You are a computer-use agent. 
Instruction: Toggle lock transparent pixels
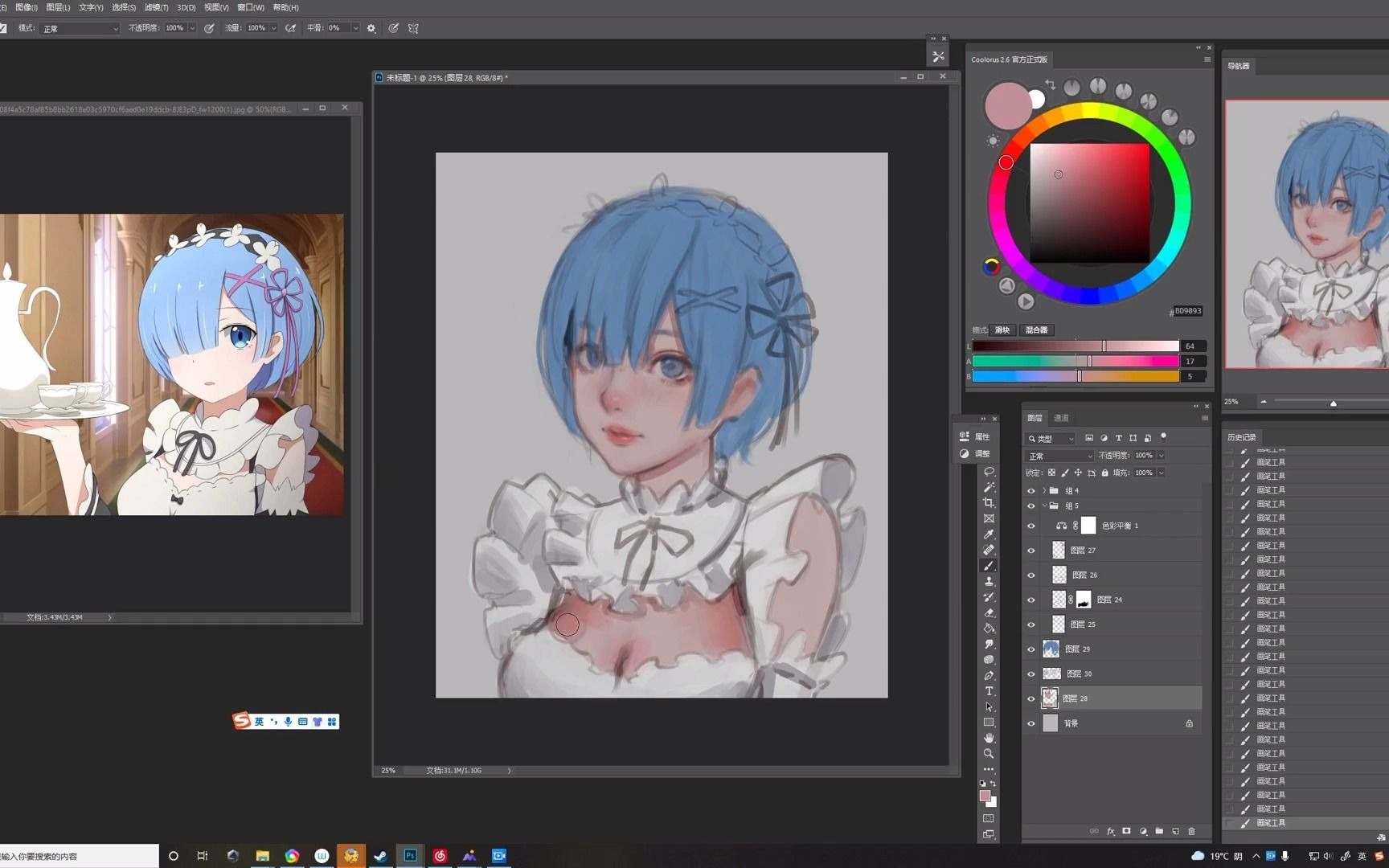click(1051, 473)
